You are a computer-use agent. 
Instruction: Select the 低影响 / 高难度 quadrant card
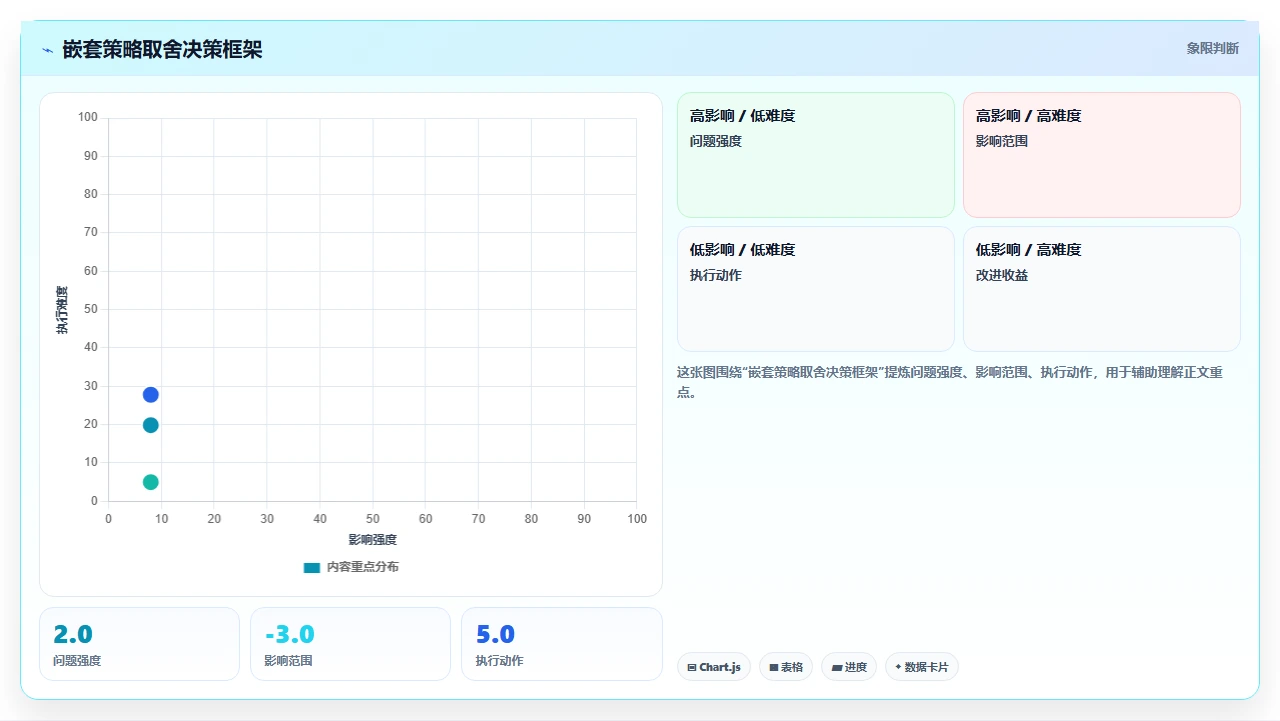click(1102, 289)
